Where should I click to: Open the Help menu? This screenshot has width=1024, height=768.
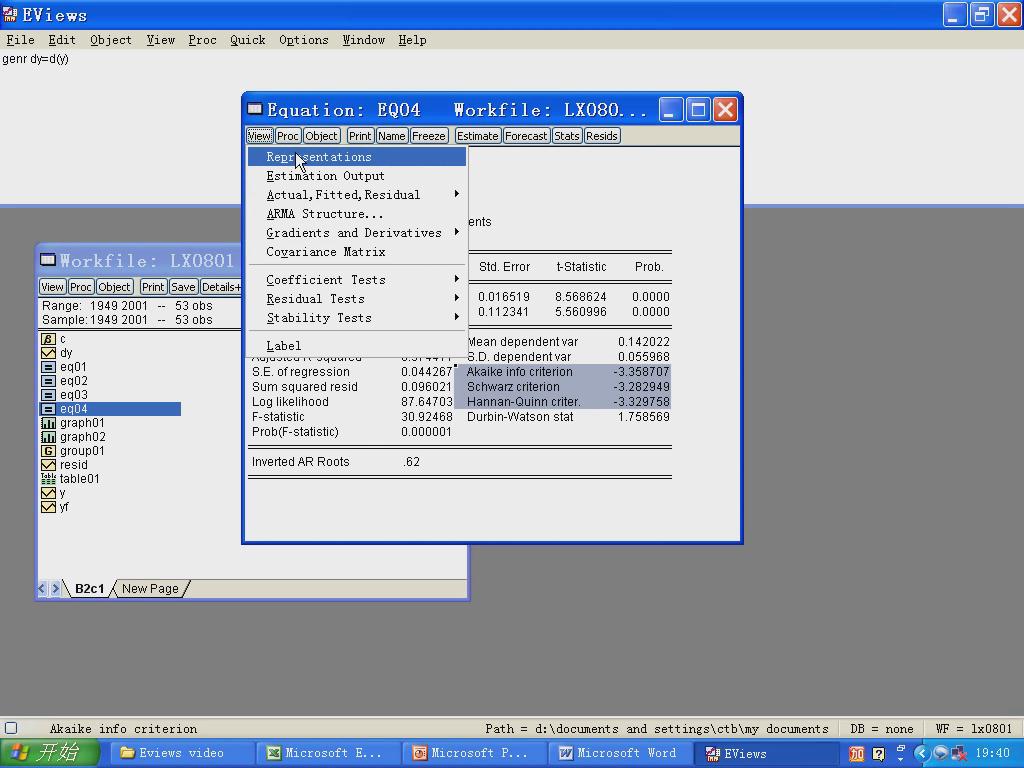pyautogui.click(x=412, y=40)
